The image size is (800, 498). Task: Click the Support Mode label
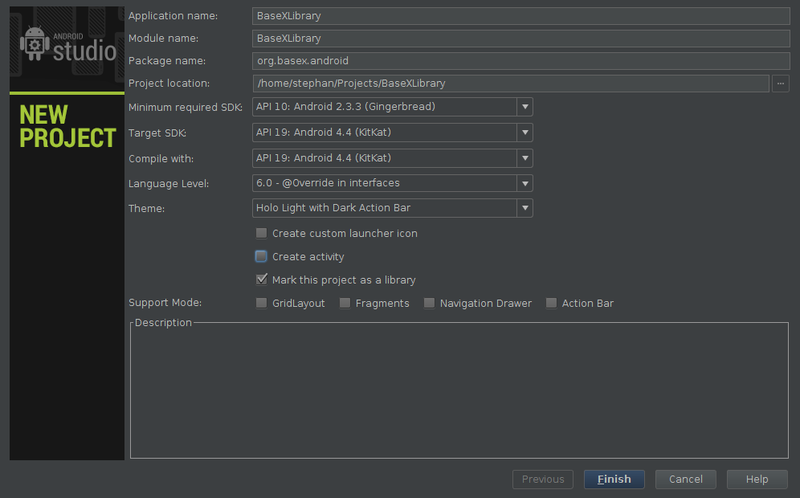(x=165, y=303)
